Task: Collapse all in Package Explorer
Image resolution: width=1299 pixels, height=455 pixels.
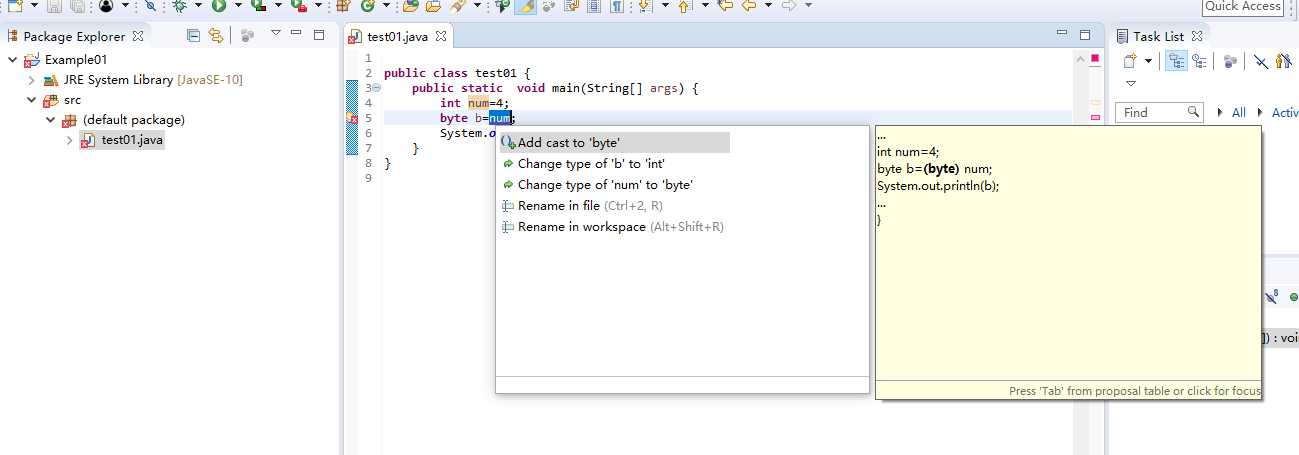Action: (194, 36)
